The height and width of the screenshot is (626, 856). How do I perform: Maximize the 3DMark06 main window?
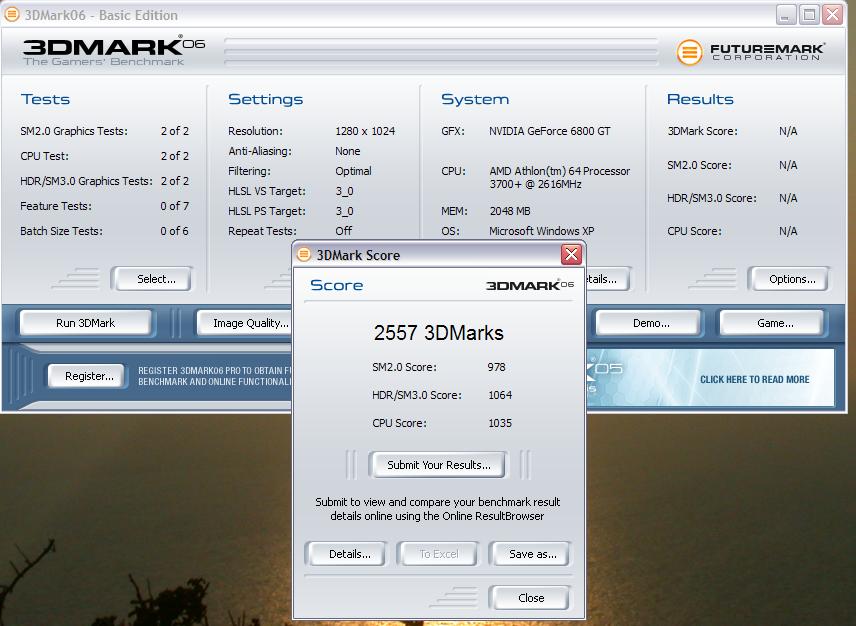pyautogui.click(x=809, y=15)
